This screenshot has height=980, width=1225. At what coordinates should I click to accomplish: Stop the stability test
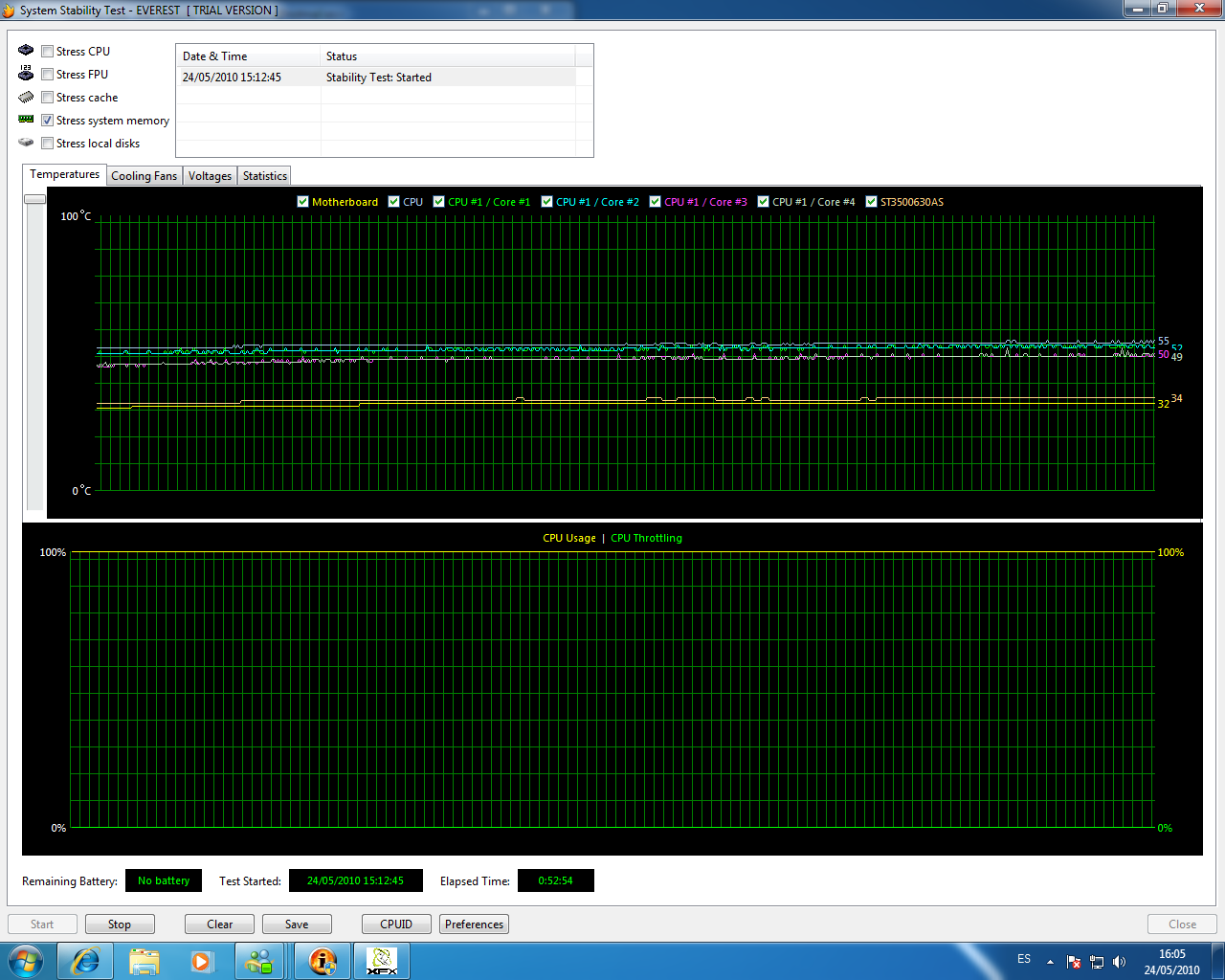[x=120, y=924]
